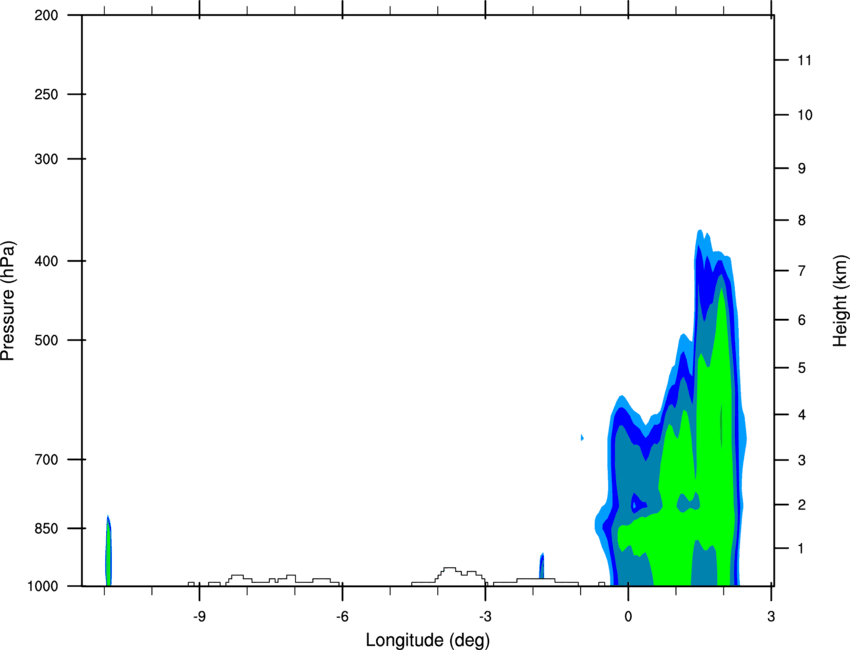Click the -3 longitude tick label
Image resolution: width=850 pixels, height=650 pixels.
485,616
